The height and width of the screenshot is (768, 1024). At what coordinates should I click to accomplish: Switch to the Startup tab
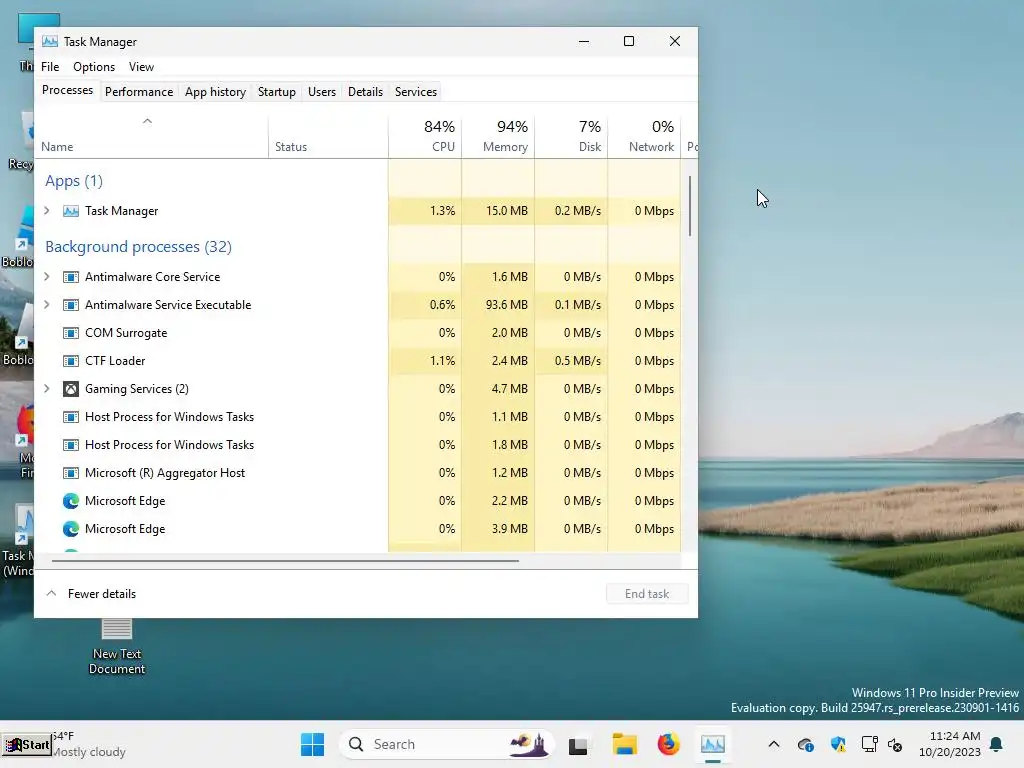pyautogui.click(x=277, y=92)
